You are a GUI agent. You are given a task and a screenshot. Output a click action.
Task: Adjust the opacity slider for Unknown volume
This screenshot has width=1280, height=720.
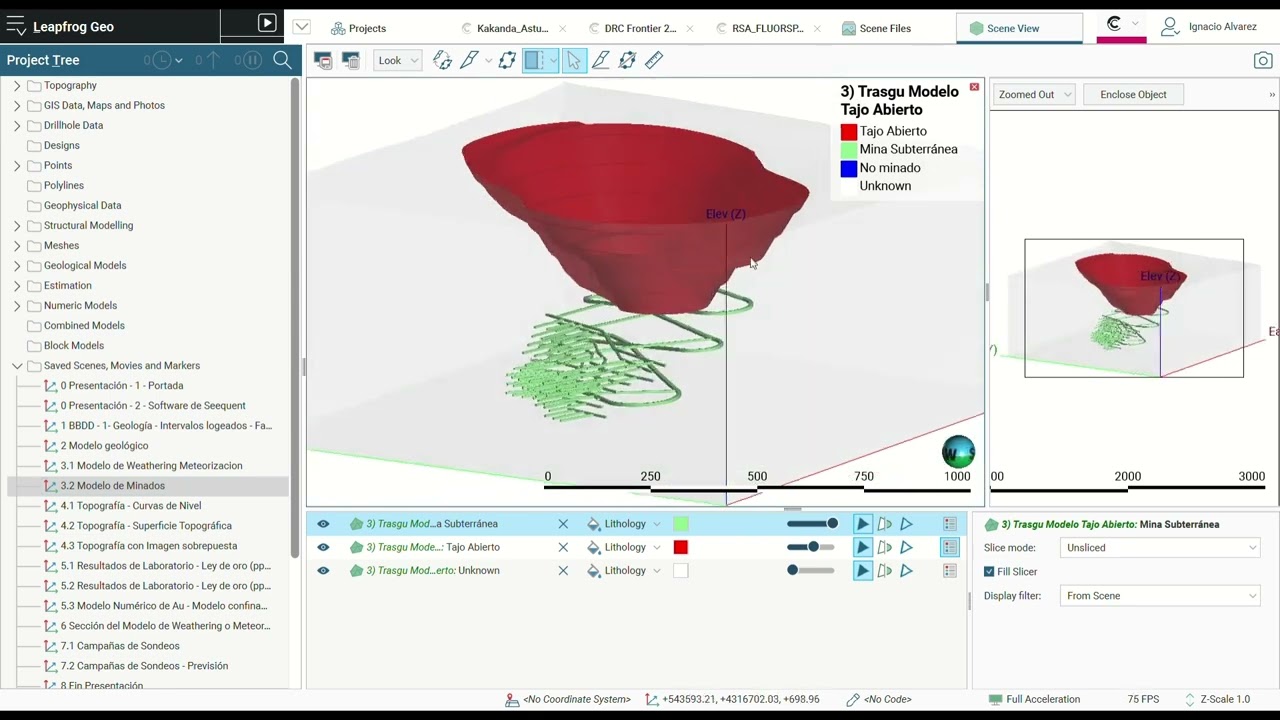810,571
